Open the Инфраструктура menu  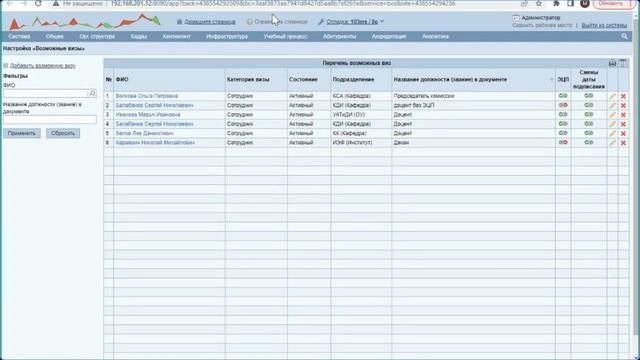point(227,36)
